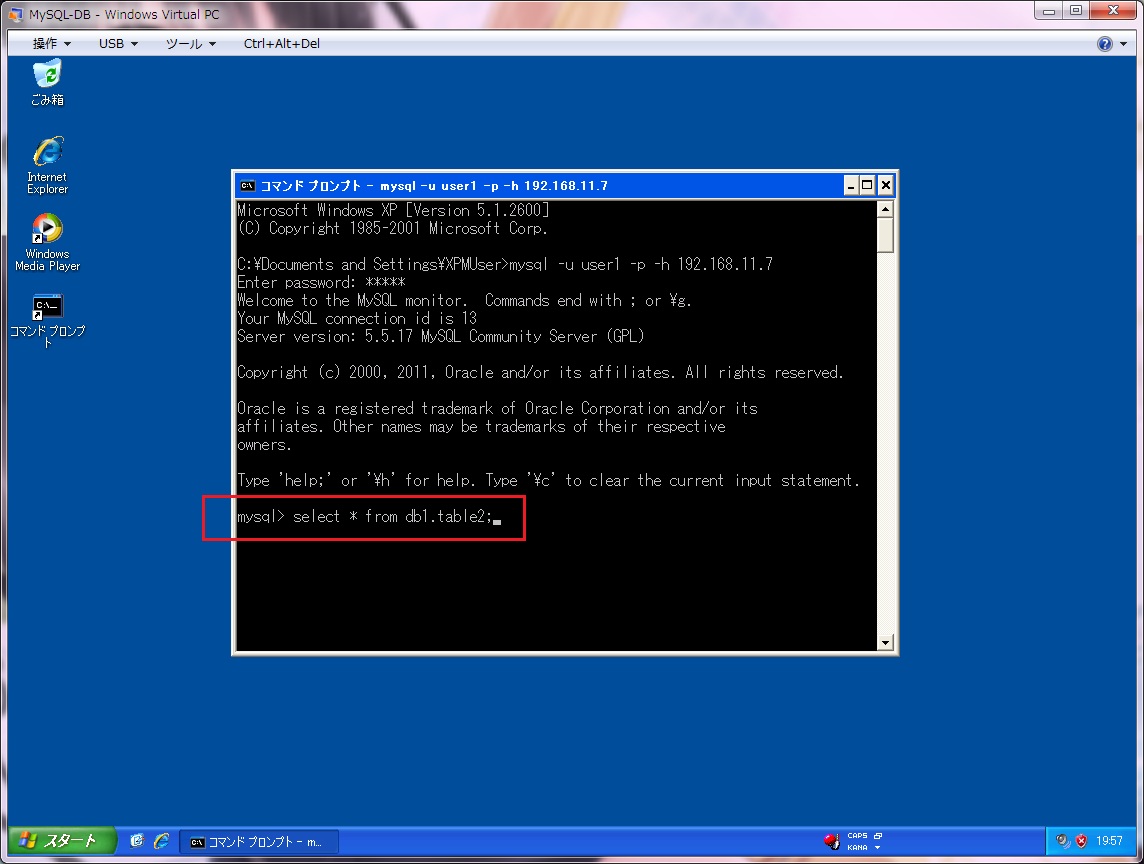Click the スタート start button

tap(62, 841)
